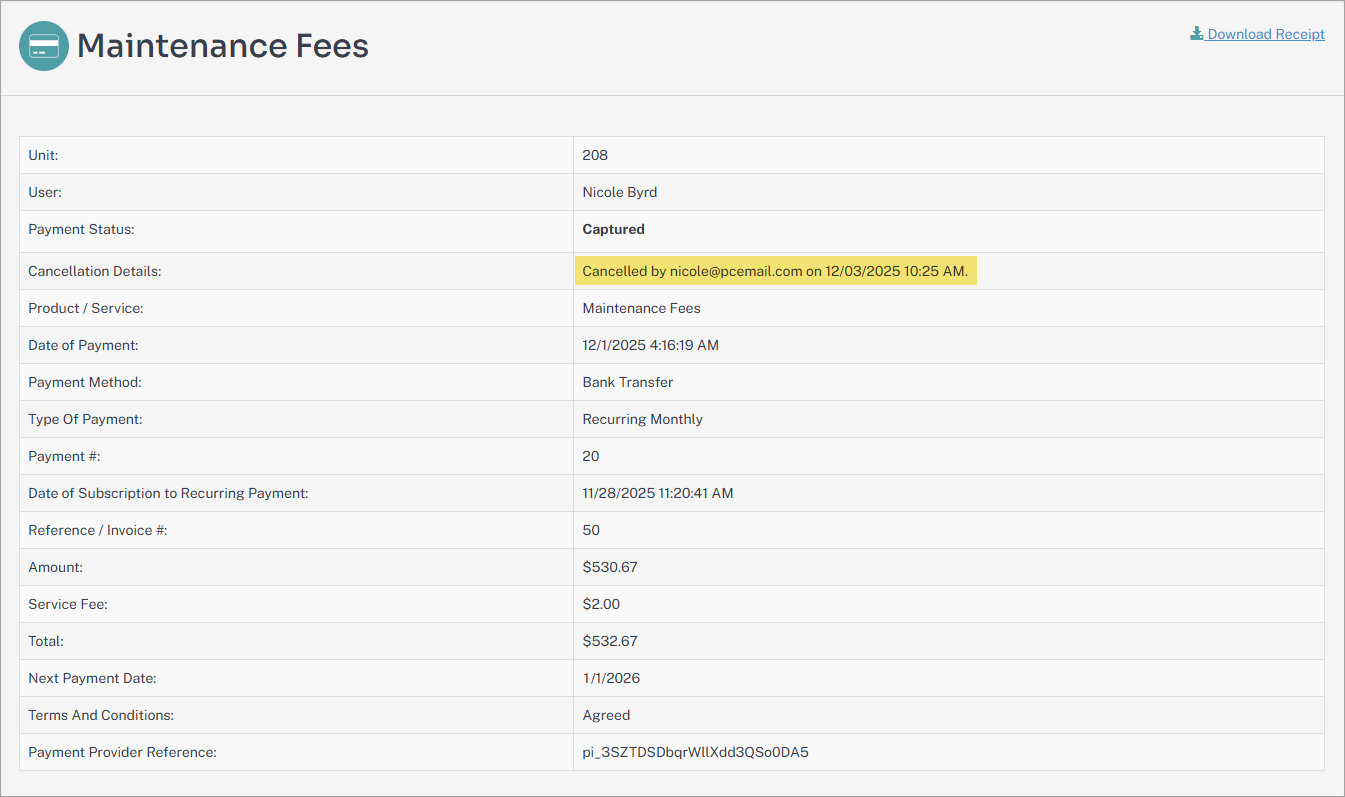The width and height of the screenshot is (1345, 797).
Task: Click the Recurring Monthly value
Action: [x=642, y=419]
